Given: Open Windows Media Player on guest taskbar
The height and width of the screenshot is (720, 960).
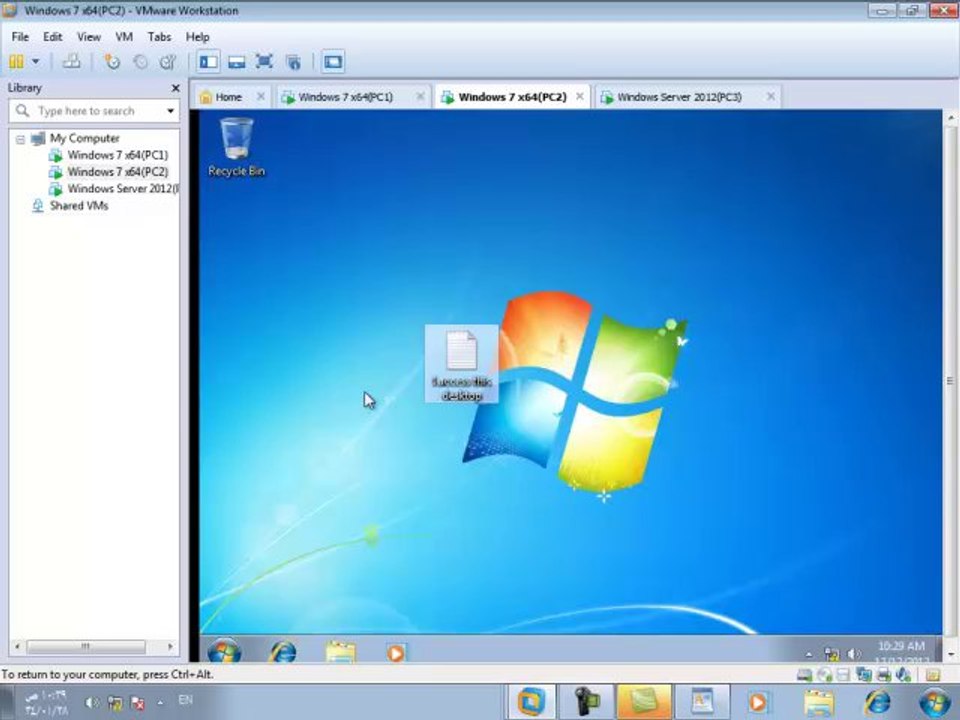Looking at the screenshot, I should 396,653.
